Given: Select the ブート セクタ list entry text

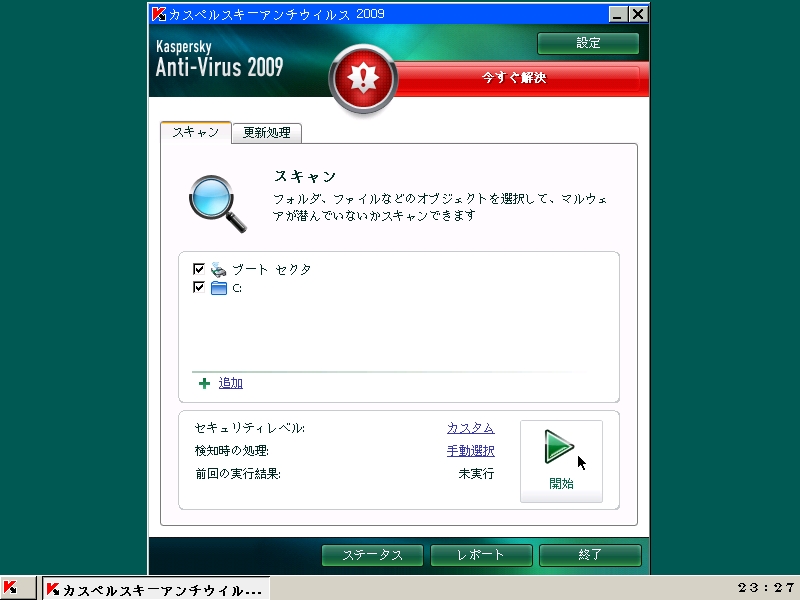Looking at the screenshot, I should coord(271,269).
